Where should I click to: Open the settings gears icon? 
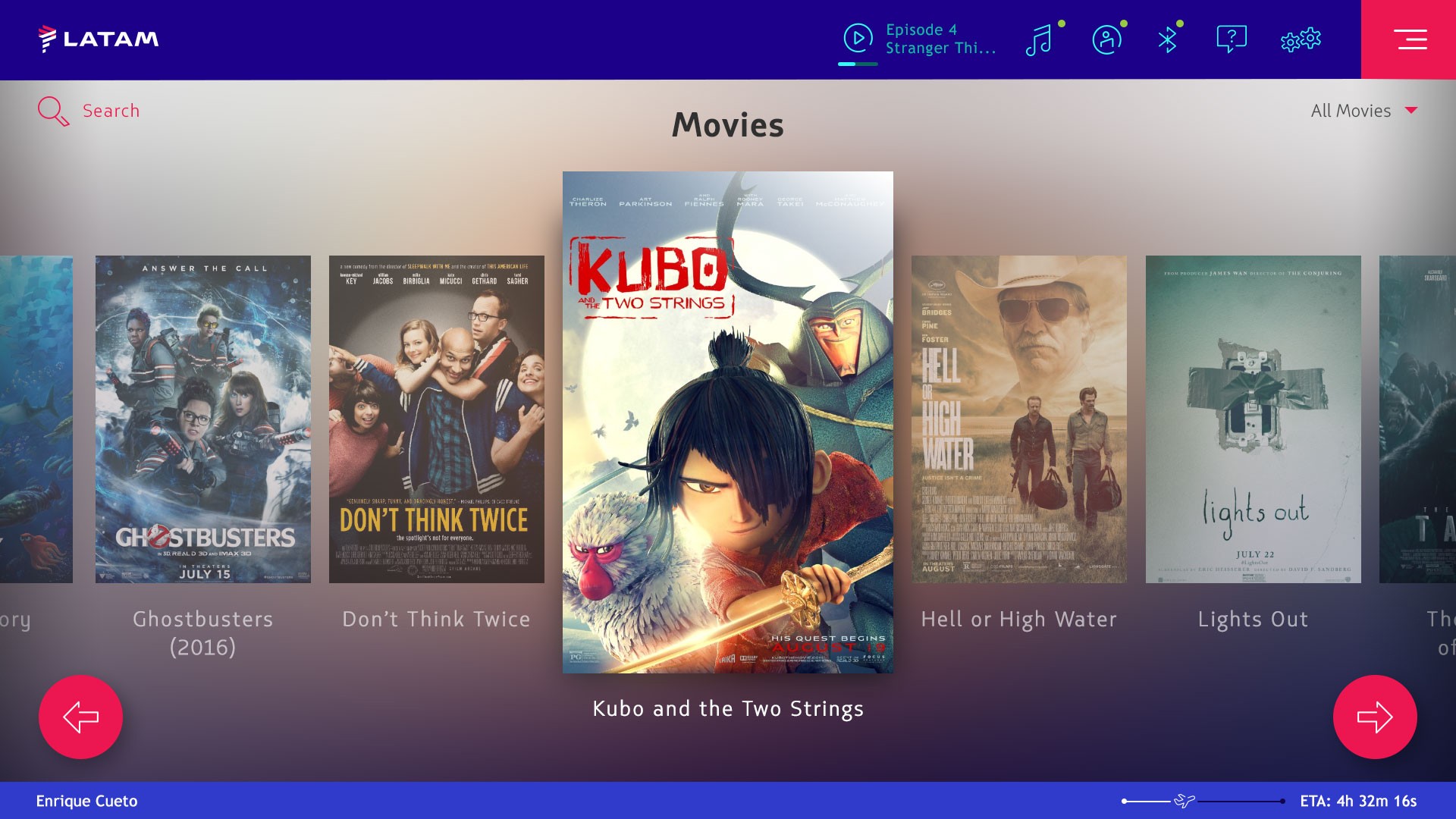tap(1301, 39)
